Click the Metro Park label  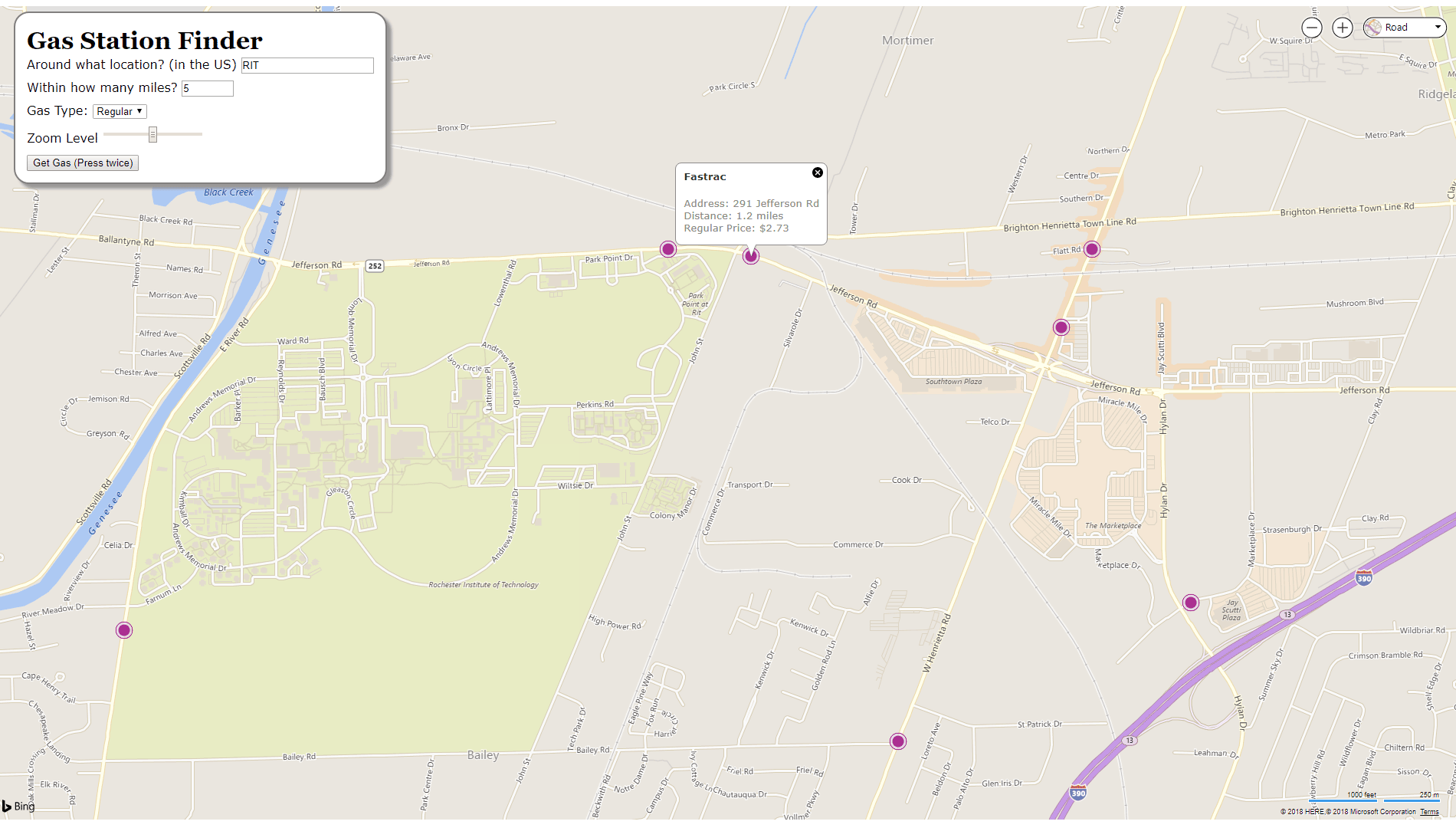[1385, 135]
